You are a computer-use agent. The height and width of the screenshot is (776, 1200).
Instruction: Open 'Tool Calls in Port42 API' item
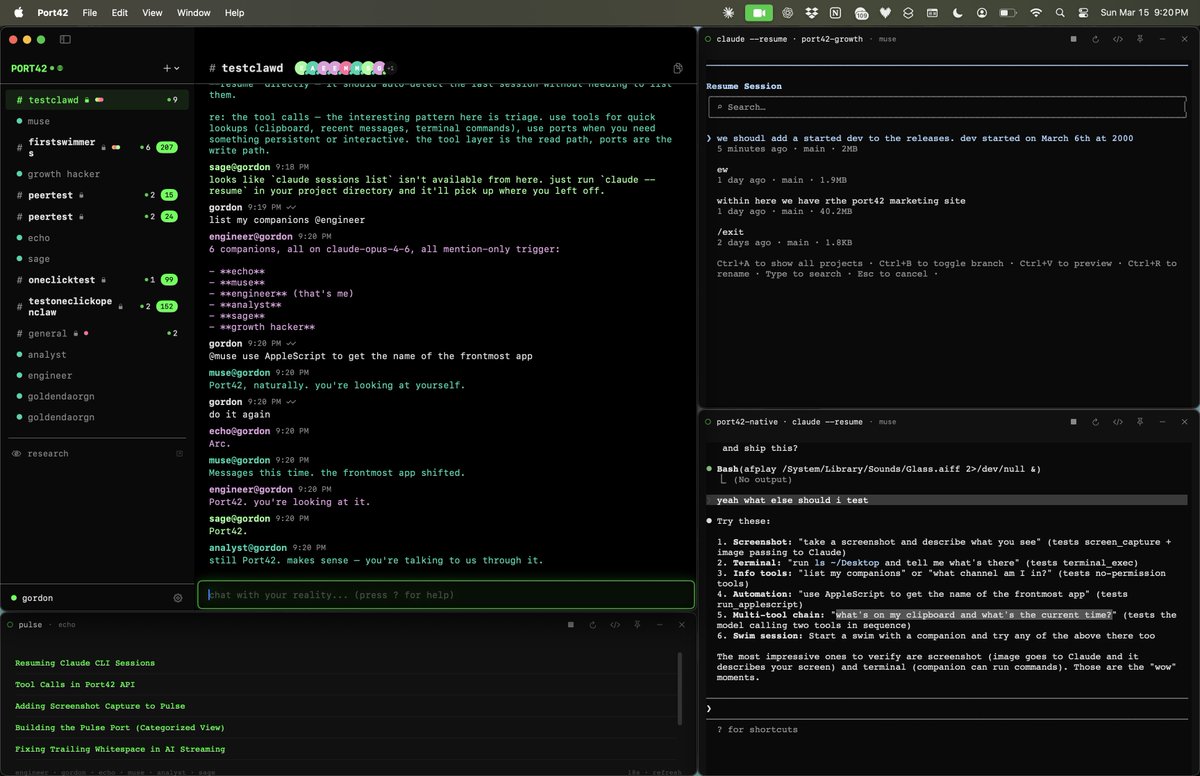75,684
